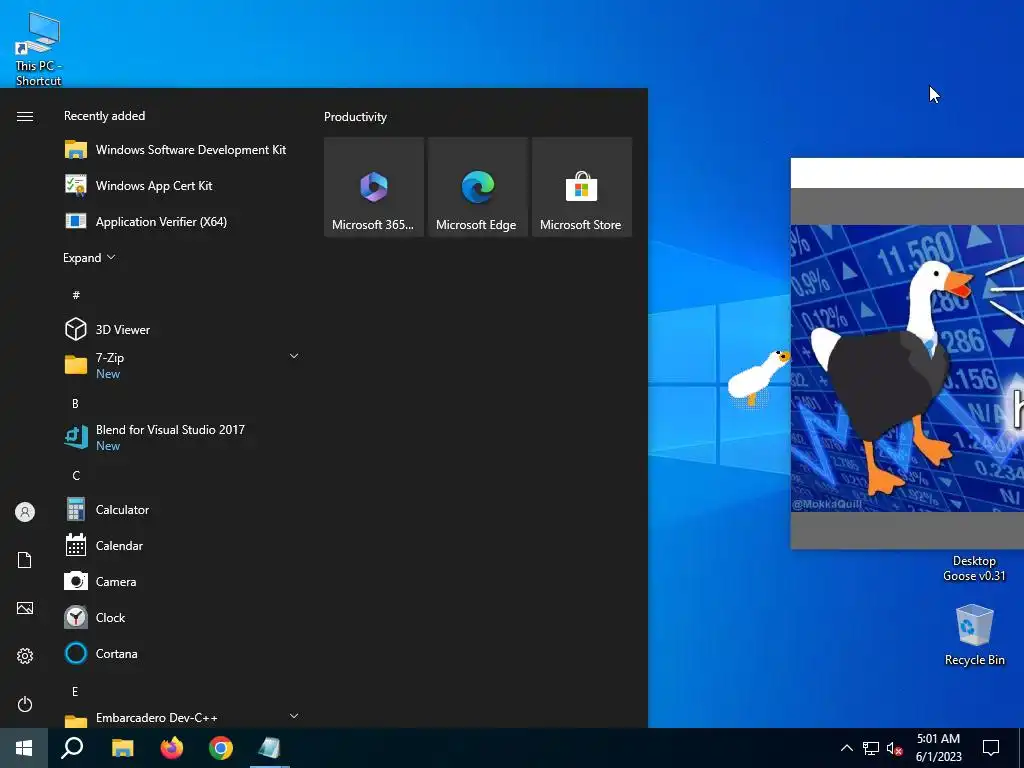Open Pictures from Start sidebar
This screenshot has height=768, width=1024.
[x=25, y=608]
